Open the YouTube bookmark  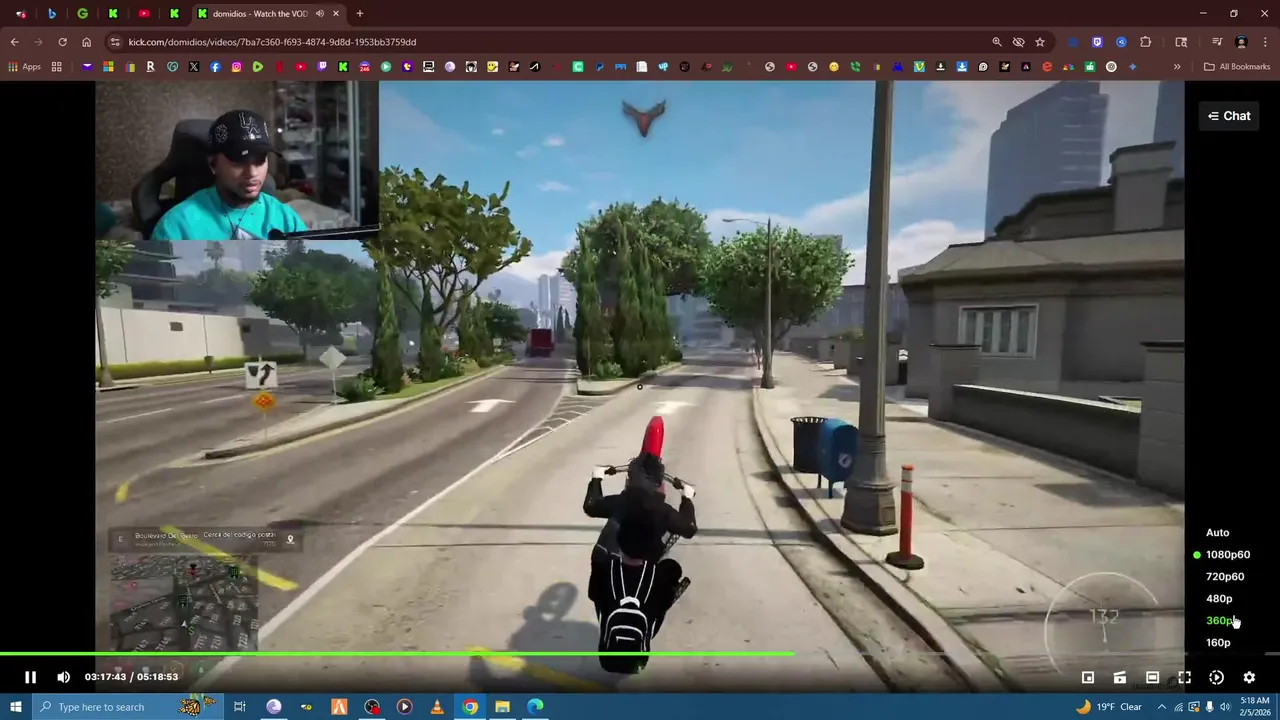click(300, 67)
